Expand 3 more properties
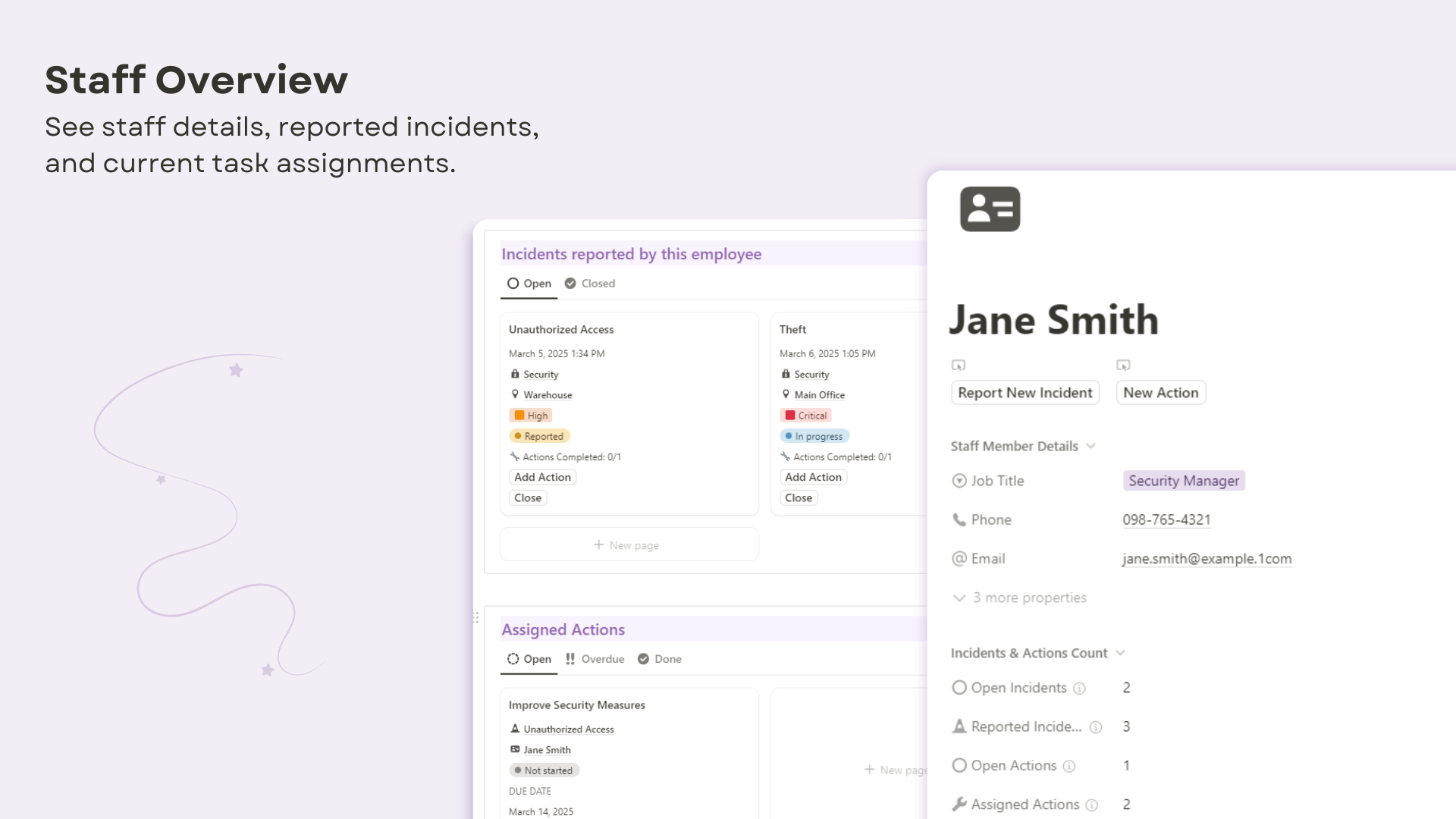This screenshot has width=1456, height=819. [x=1019, y=598]
